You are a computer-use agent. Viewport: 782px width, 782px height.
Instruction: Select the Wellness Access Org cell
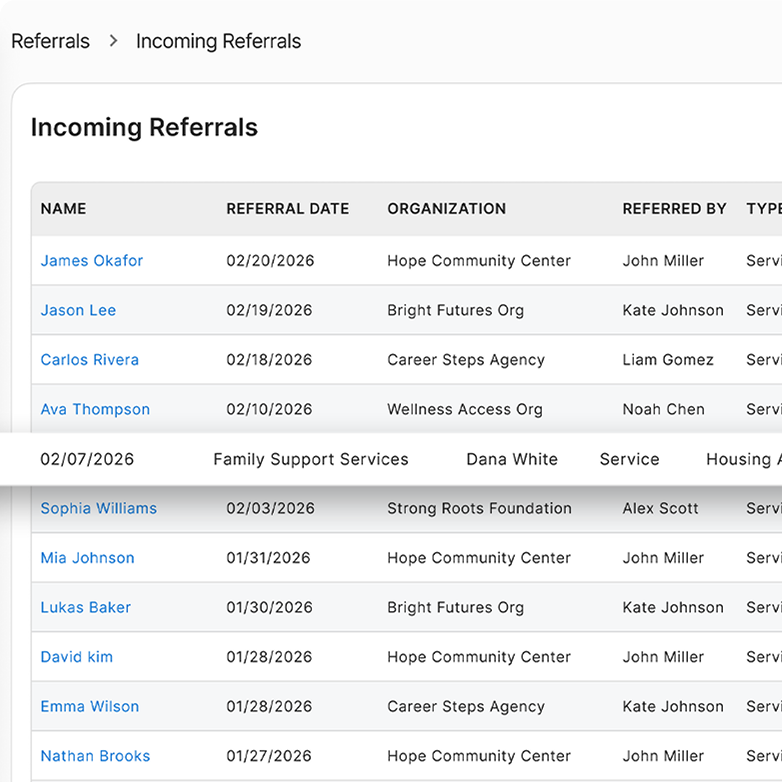pos(465,409)
